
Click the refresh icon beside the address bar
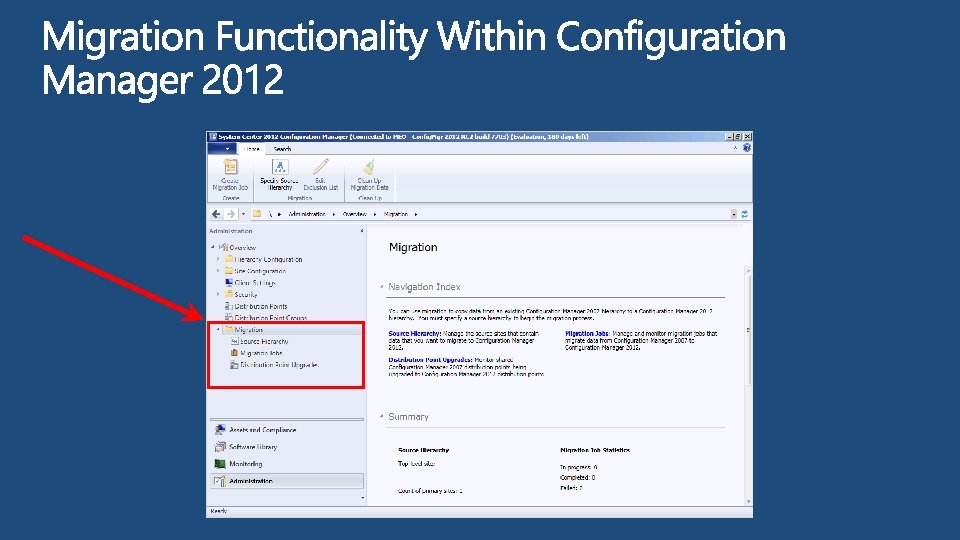(744, 214)
